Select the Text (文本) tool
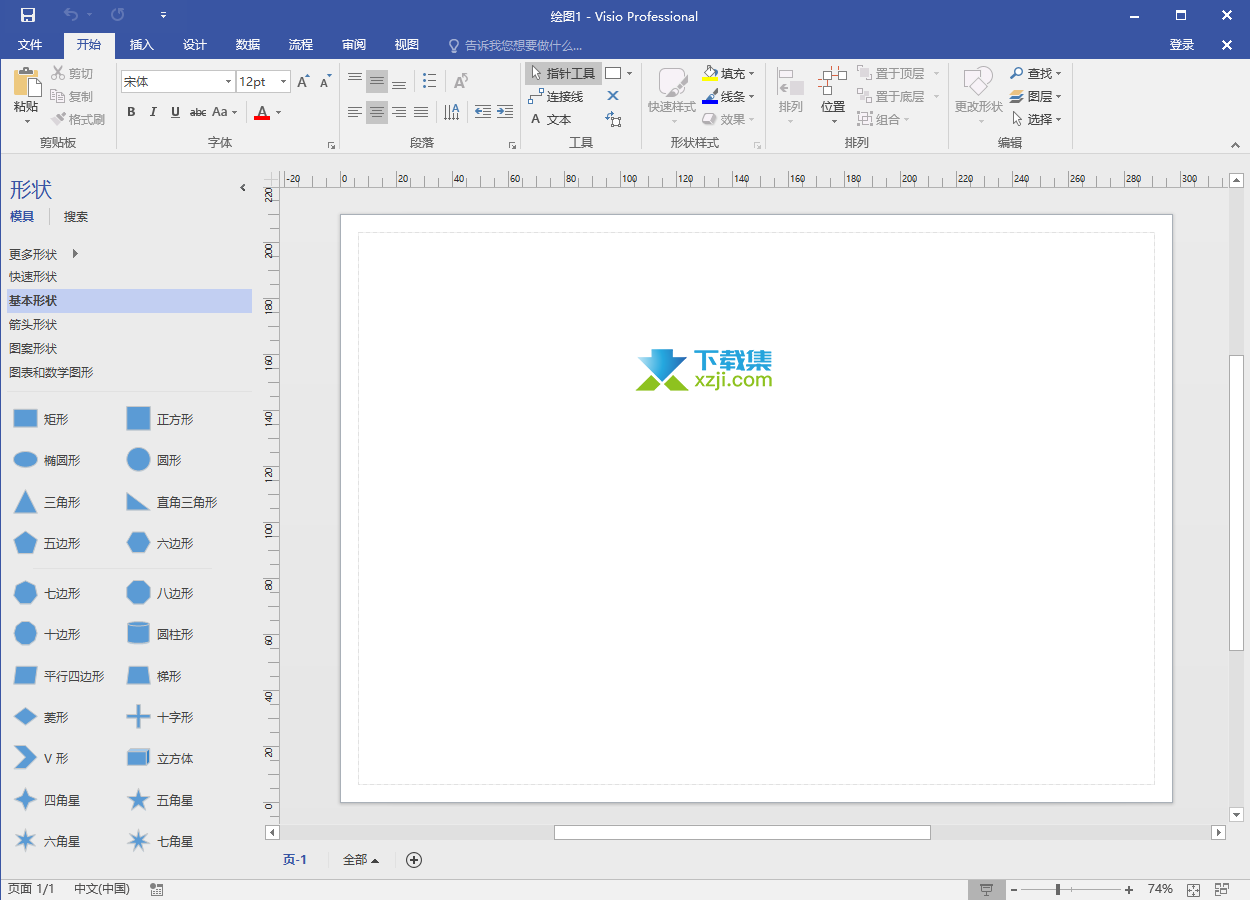The height and width of the screenshot is (900, 1250). [550, 119]
